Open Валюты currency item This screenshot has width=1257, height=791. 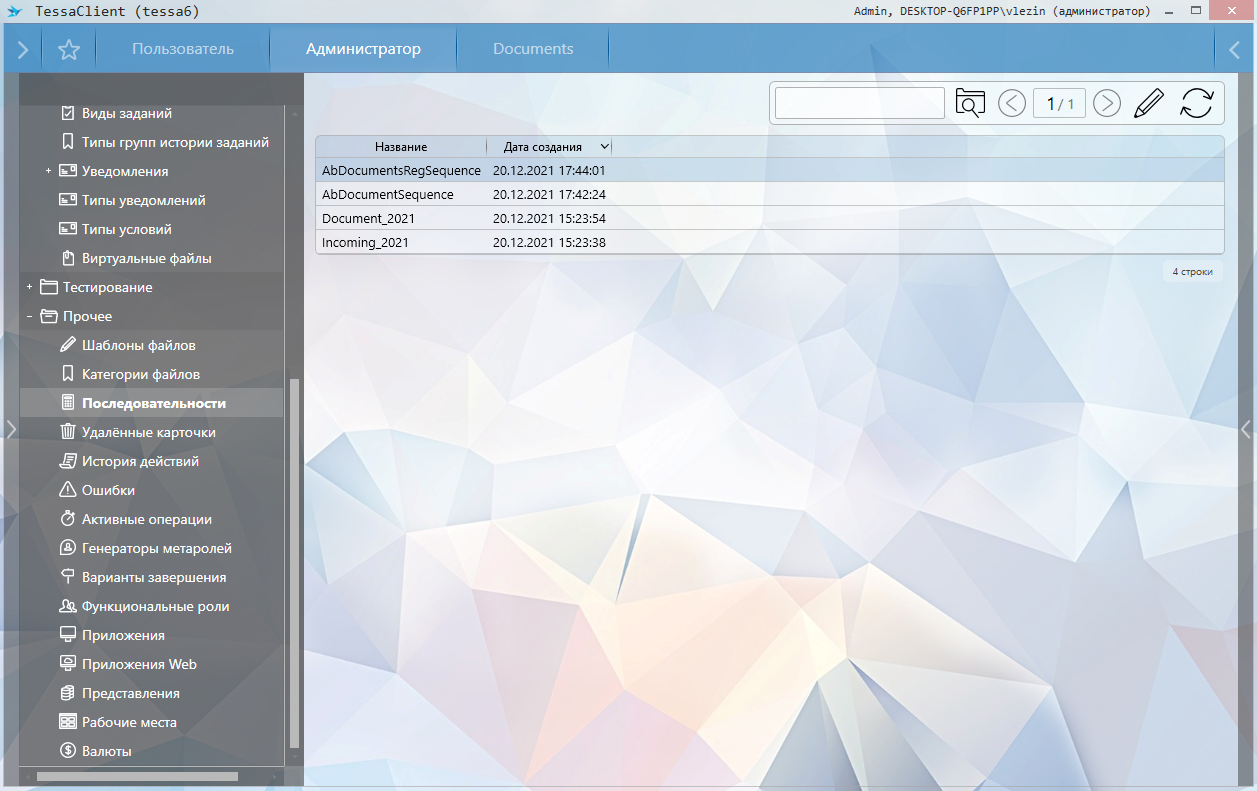point(106,751)
